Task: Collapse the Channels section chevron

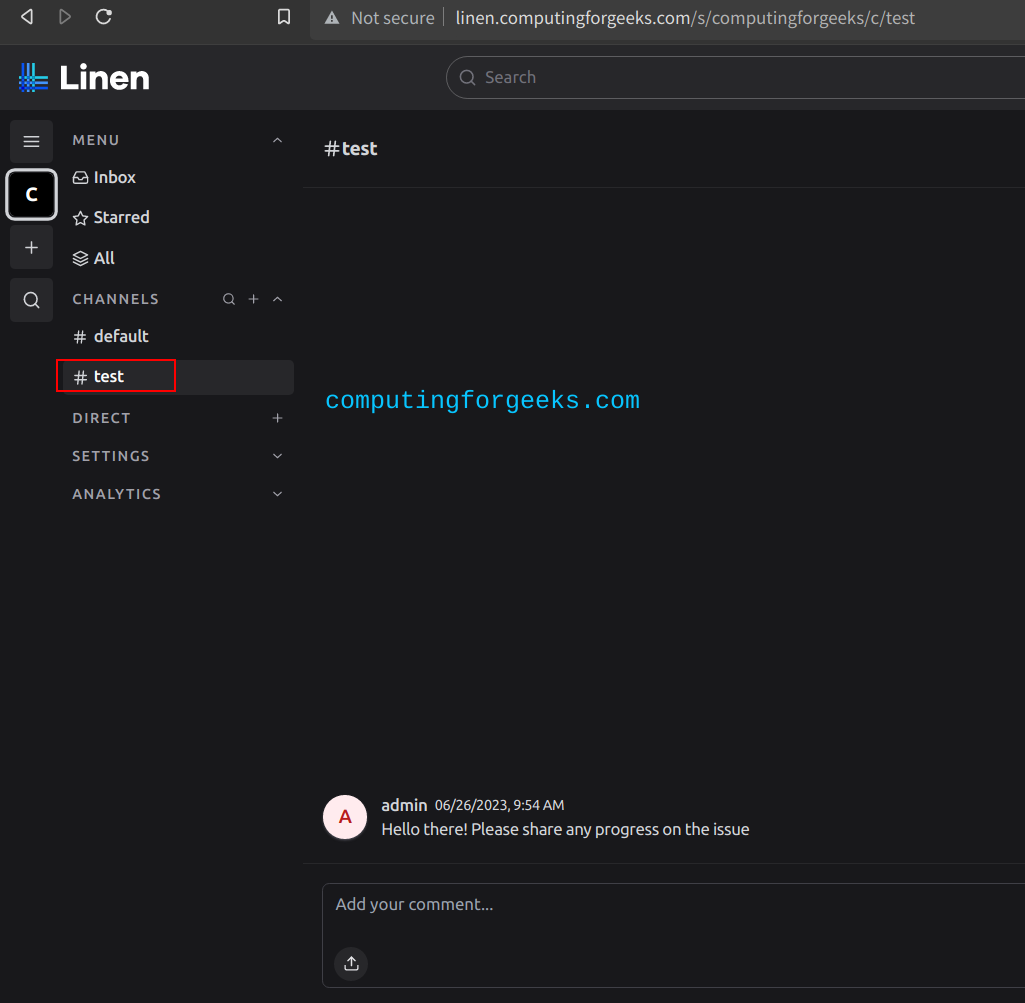Action: [277, 299]
